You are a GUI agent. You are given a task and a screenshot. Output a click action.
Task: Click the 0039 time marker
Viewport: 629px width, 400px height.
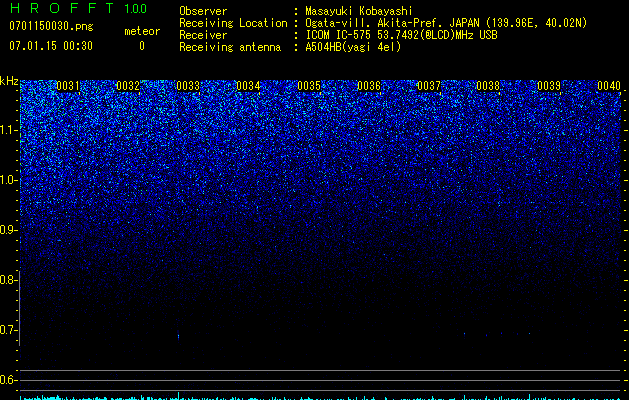pos(549,86)
